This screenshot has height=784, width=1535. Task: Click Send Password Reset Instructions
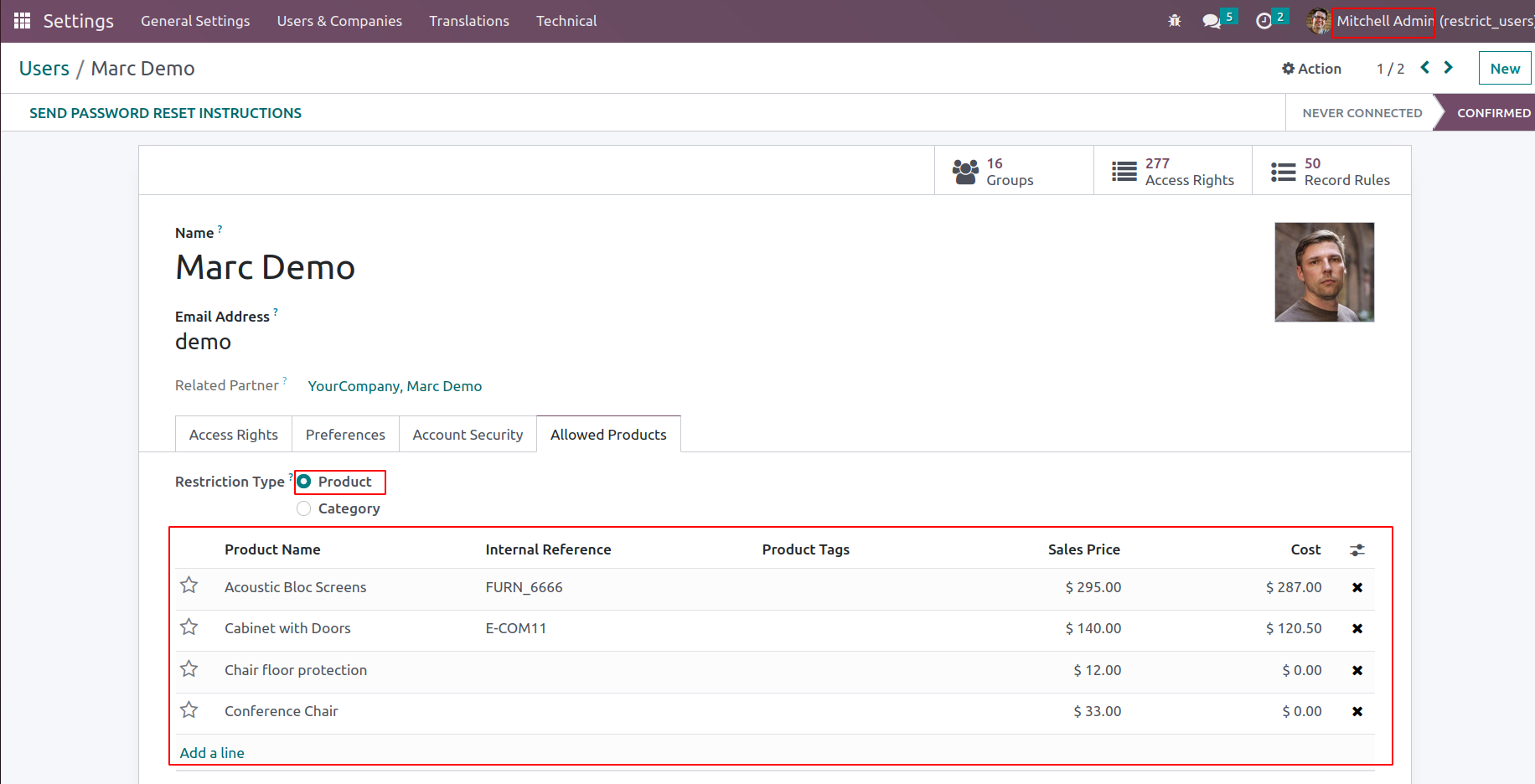165,113
